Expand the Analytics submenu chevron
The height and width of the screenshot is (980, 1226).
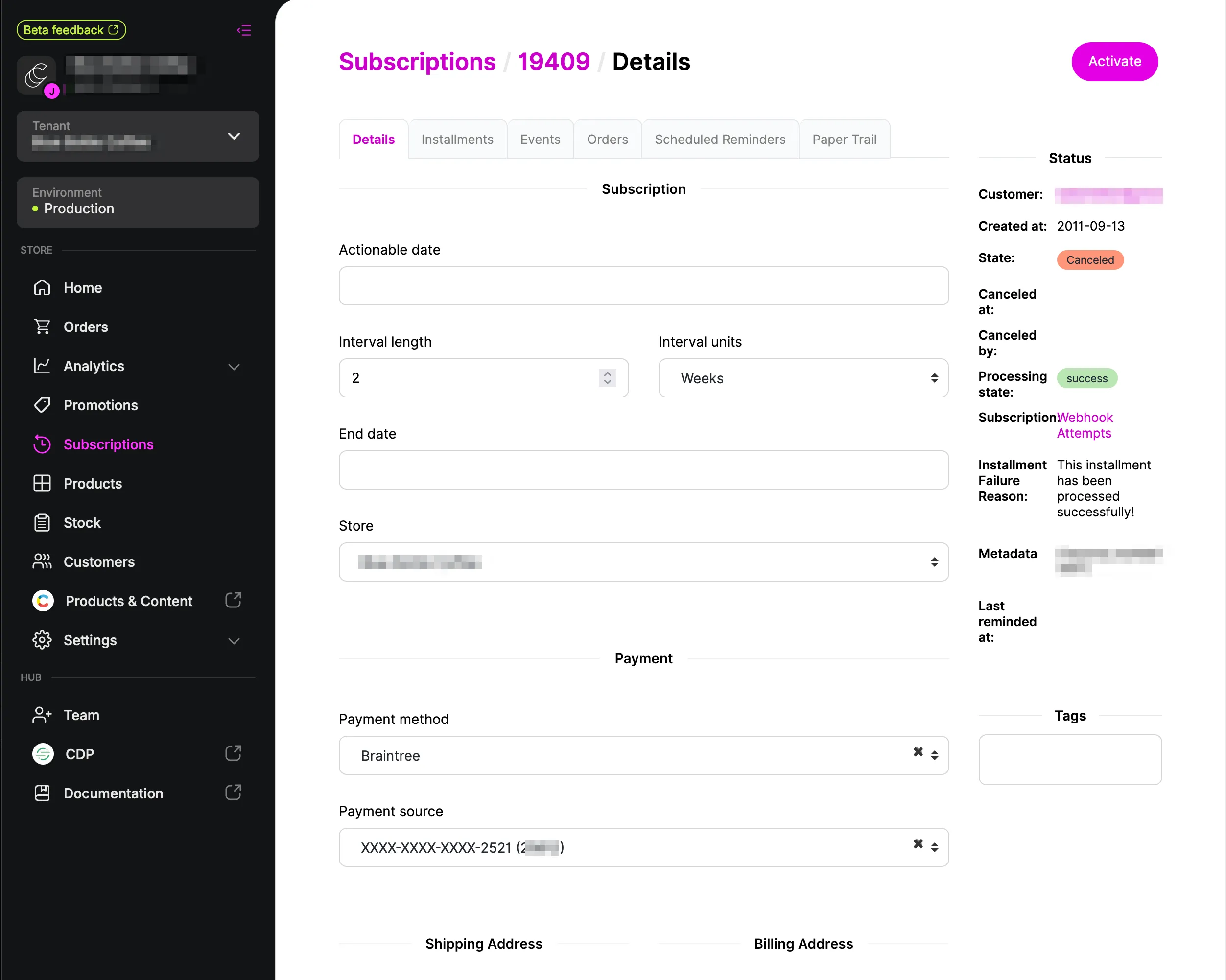pyautogui.click(x=234, y=367)
